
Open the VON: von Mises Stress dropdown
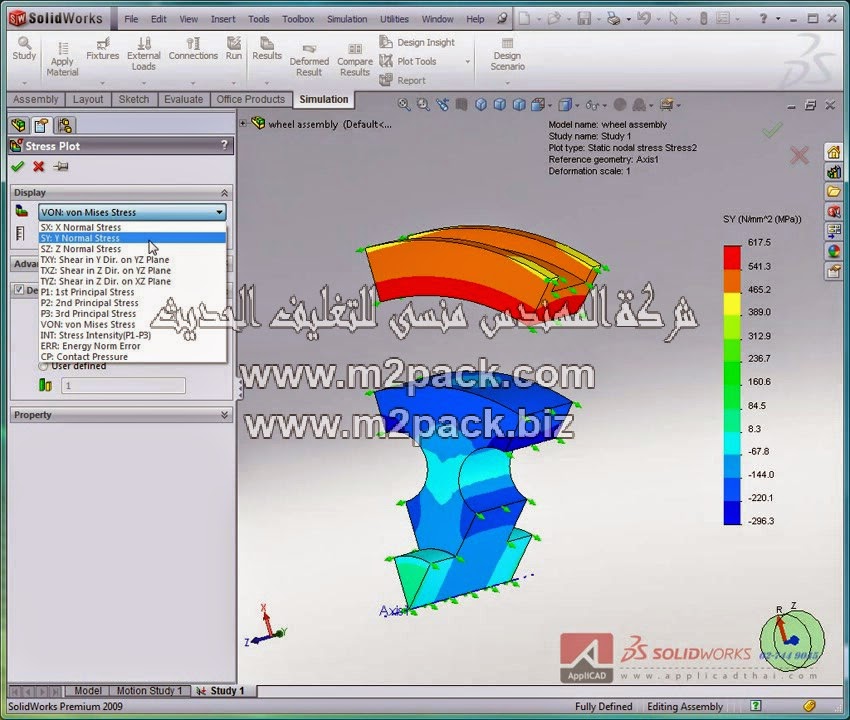click(132, 212)
